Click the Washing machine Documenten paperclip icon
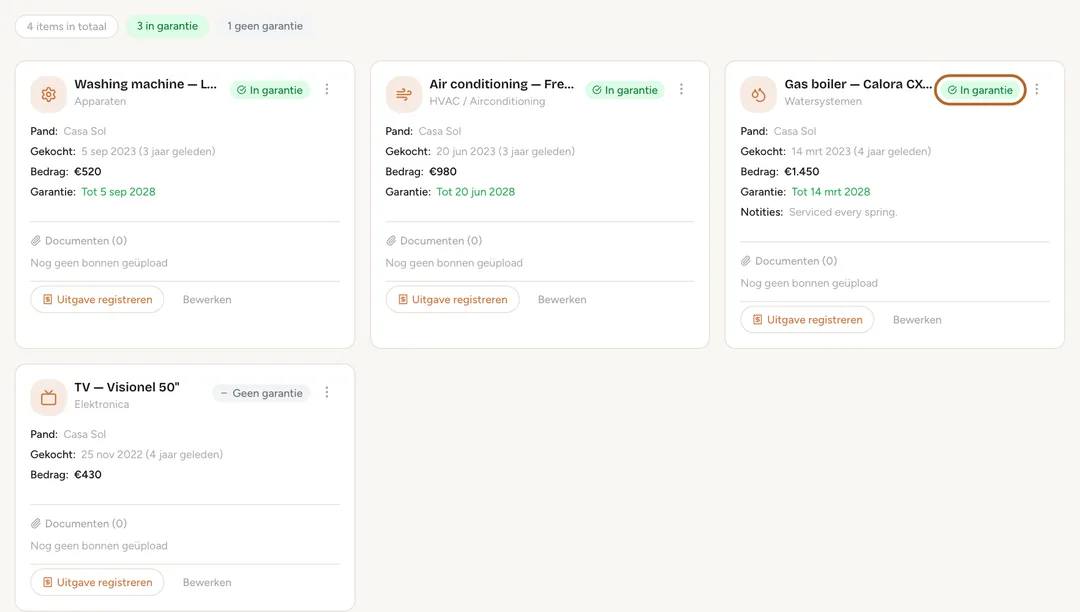 pos(36,241)
